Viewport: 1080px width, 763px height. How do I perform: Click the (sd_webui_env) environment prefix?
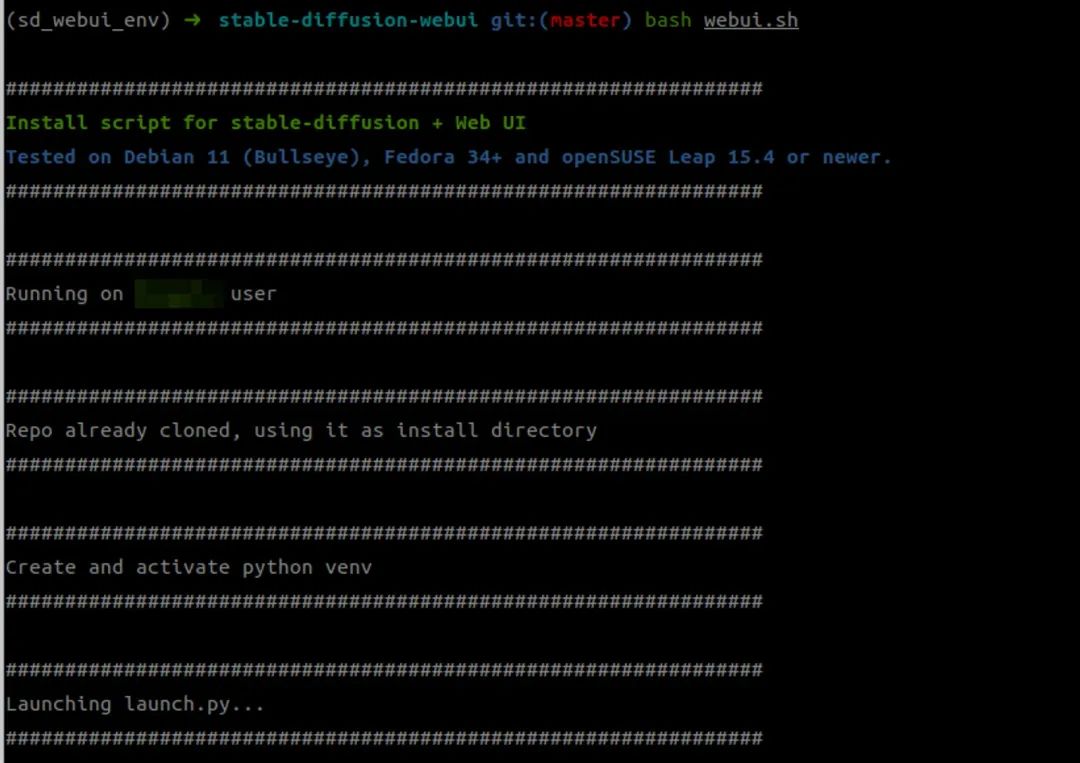tap(87, 21)
